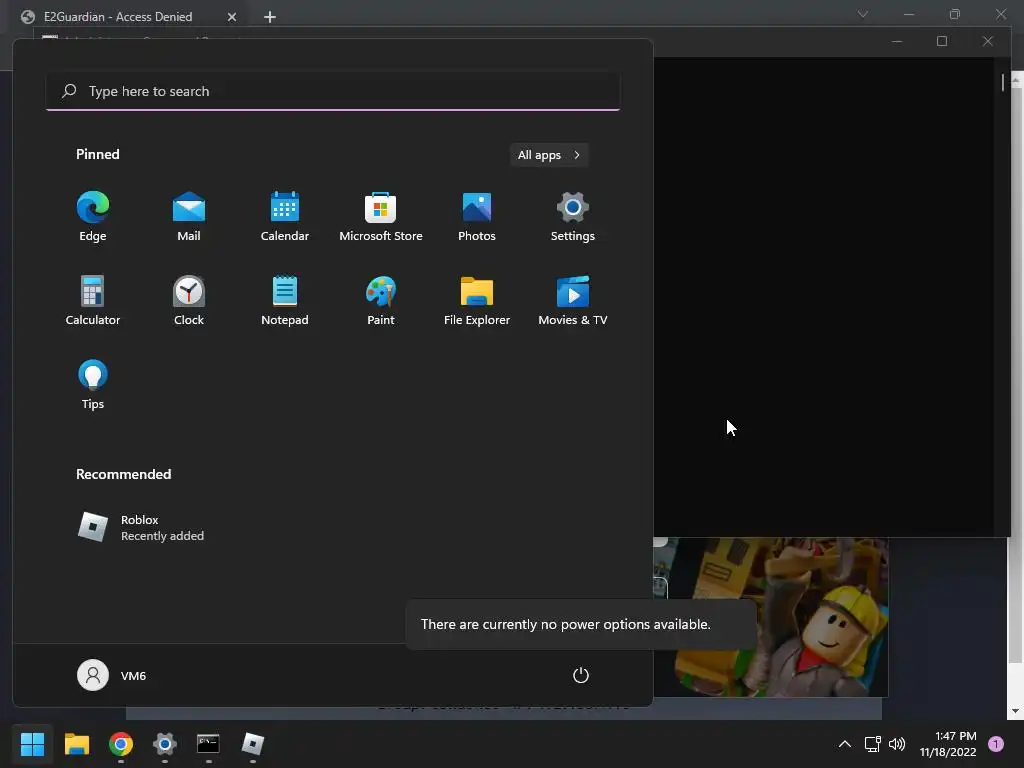Open the volume tray icon
Screen dimensions: 1024x768
click(x=897, y=744)
